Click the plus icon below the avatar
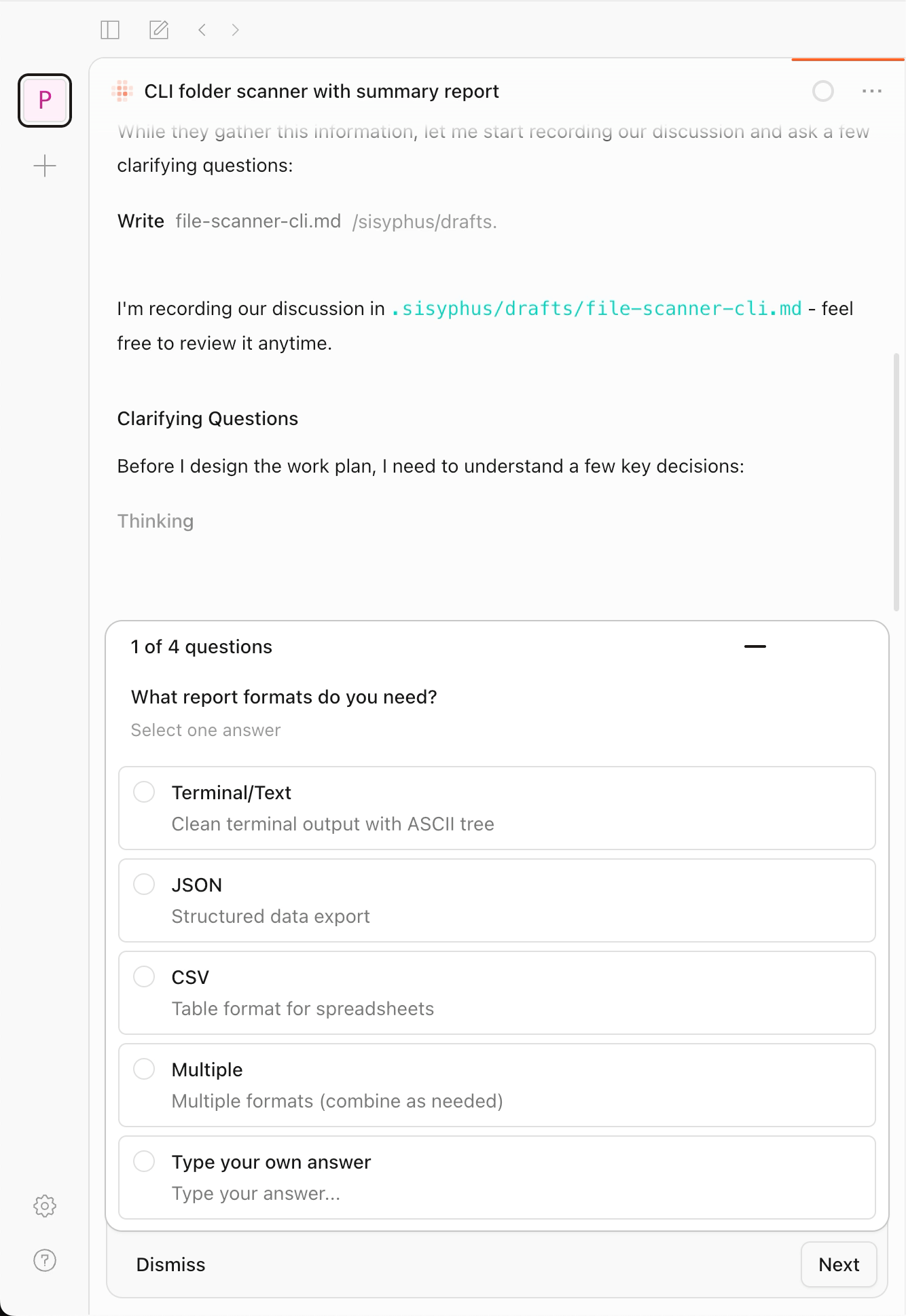The image size is (906, 1316). (44, 166)
